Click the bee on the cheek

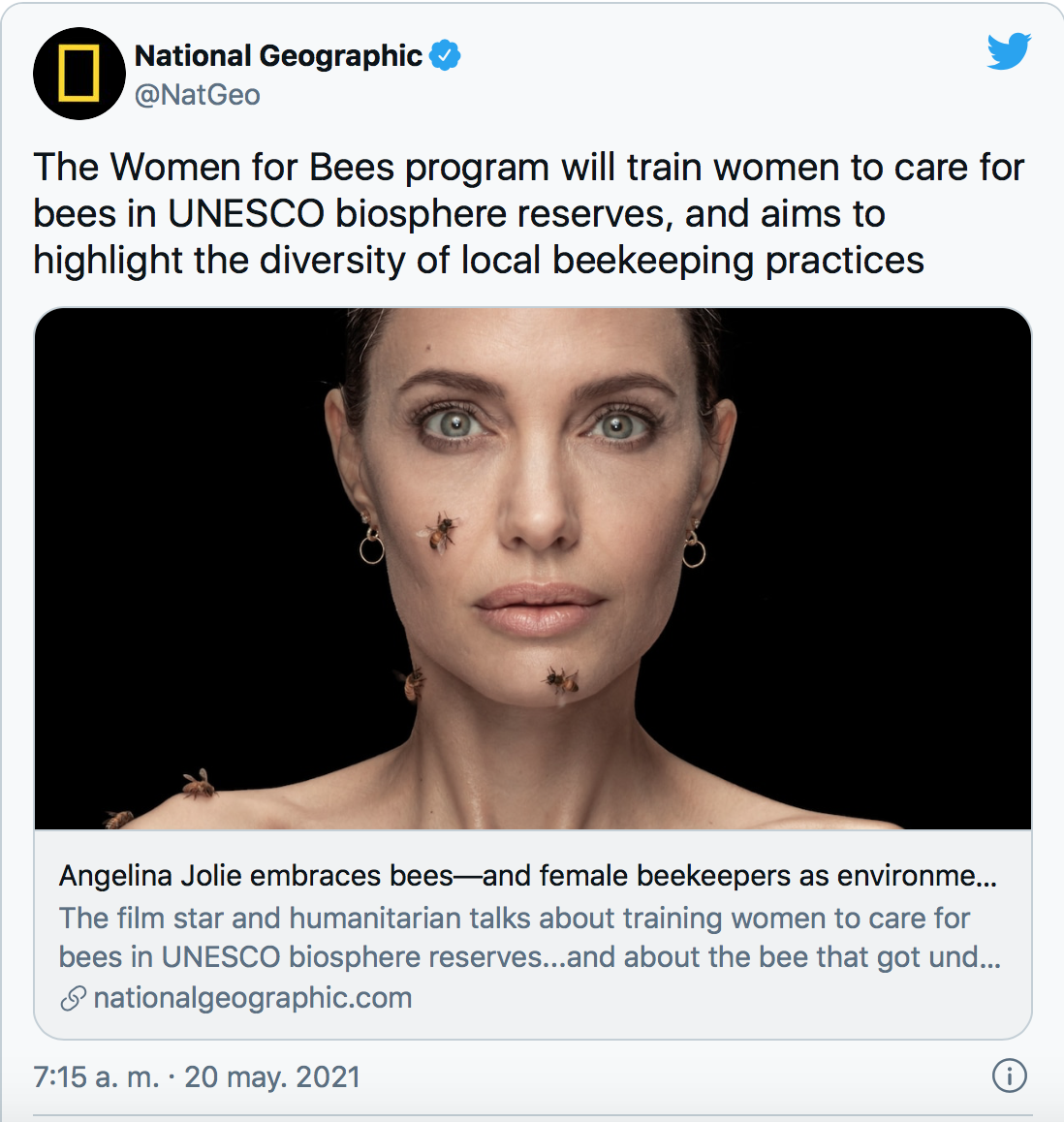coord(439,532)
